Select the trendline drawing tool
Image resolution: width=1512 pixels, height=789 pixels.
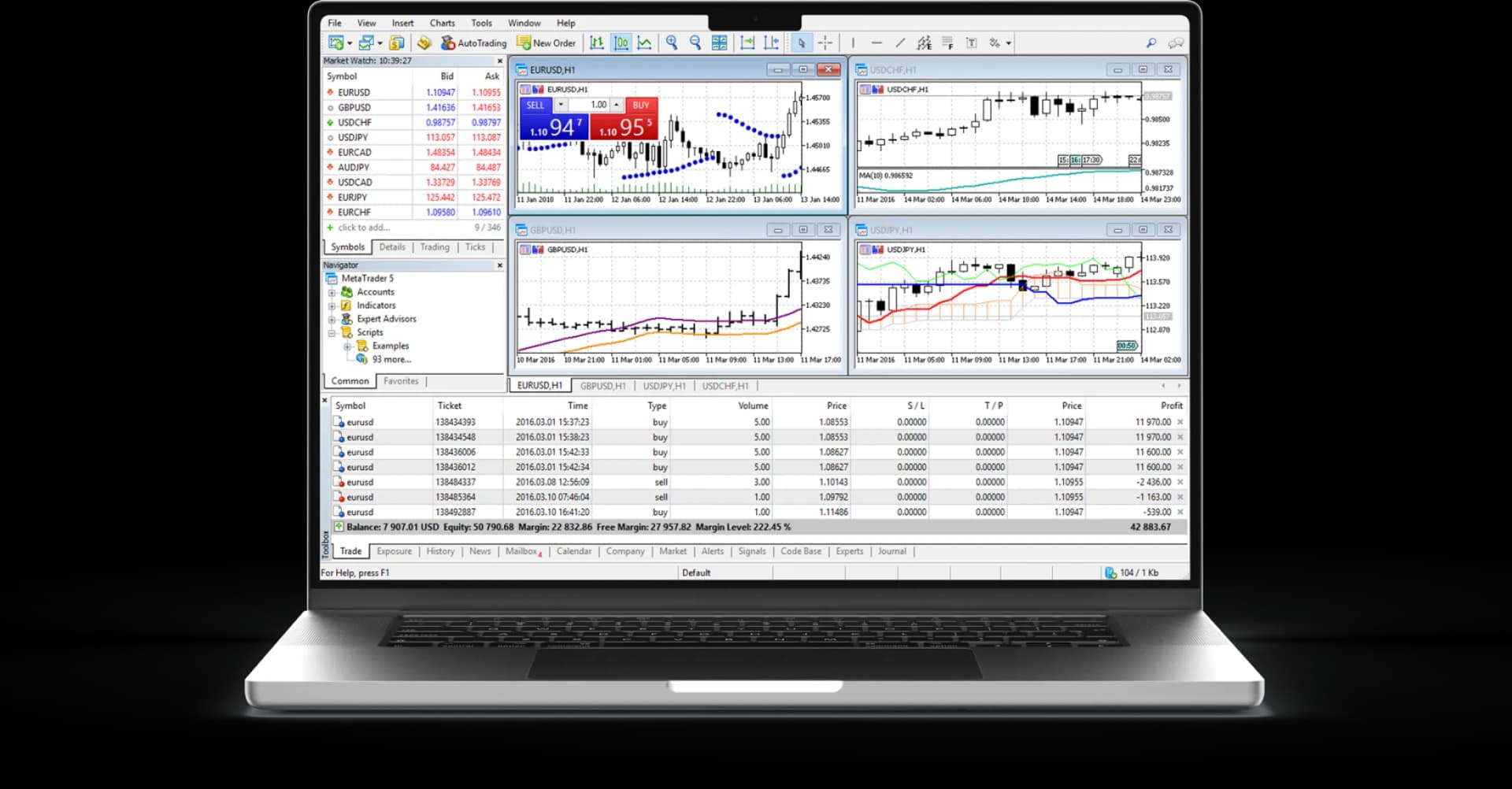900,43
